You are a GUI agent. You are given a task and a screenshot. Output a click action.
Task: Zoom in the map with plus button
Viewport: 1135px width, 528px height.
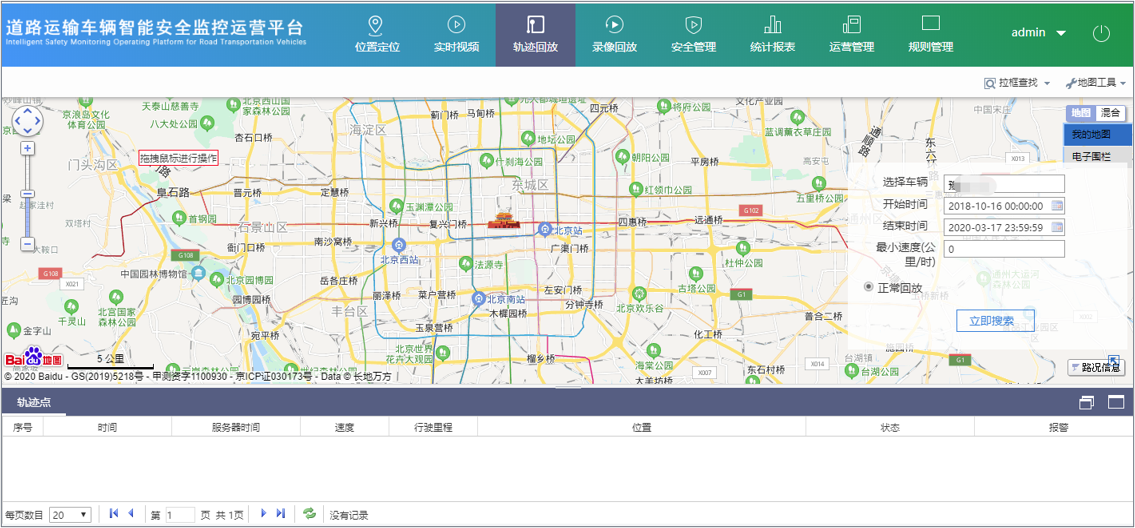click(x=28, y=149)
